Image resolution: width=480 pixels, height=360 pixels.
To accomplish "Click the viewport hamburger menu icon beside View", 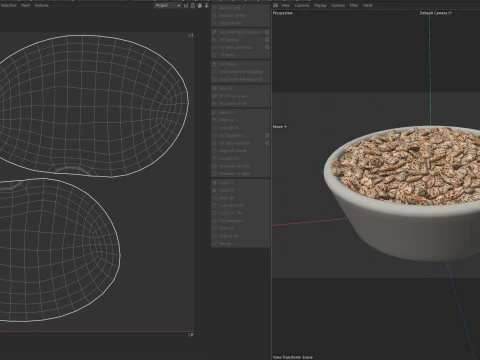I will (x=276, y=5).
